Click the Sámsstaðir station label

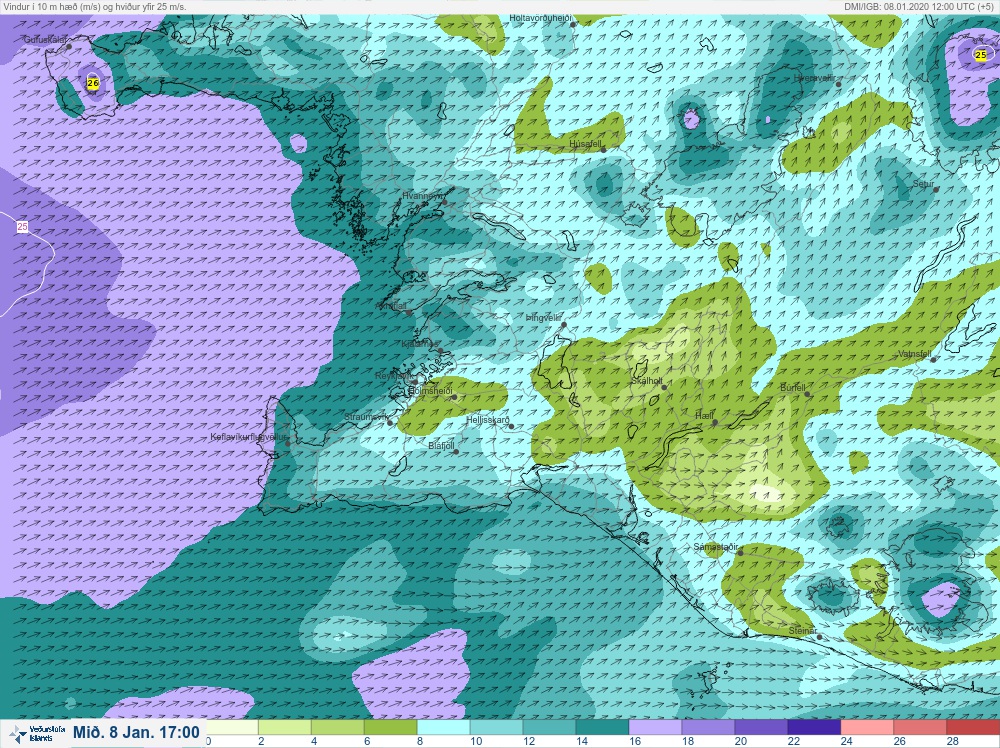click(716, 547)
